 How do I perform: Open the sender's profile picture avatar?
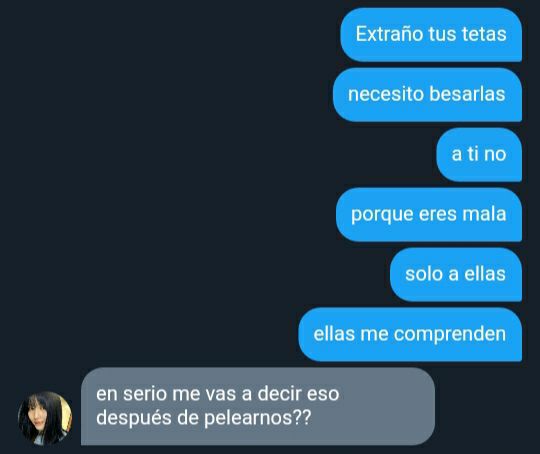tap(45, 418)
